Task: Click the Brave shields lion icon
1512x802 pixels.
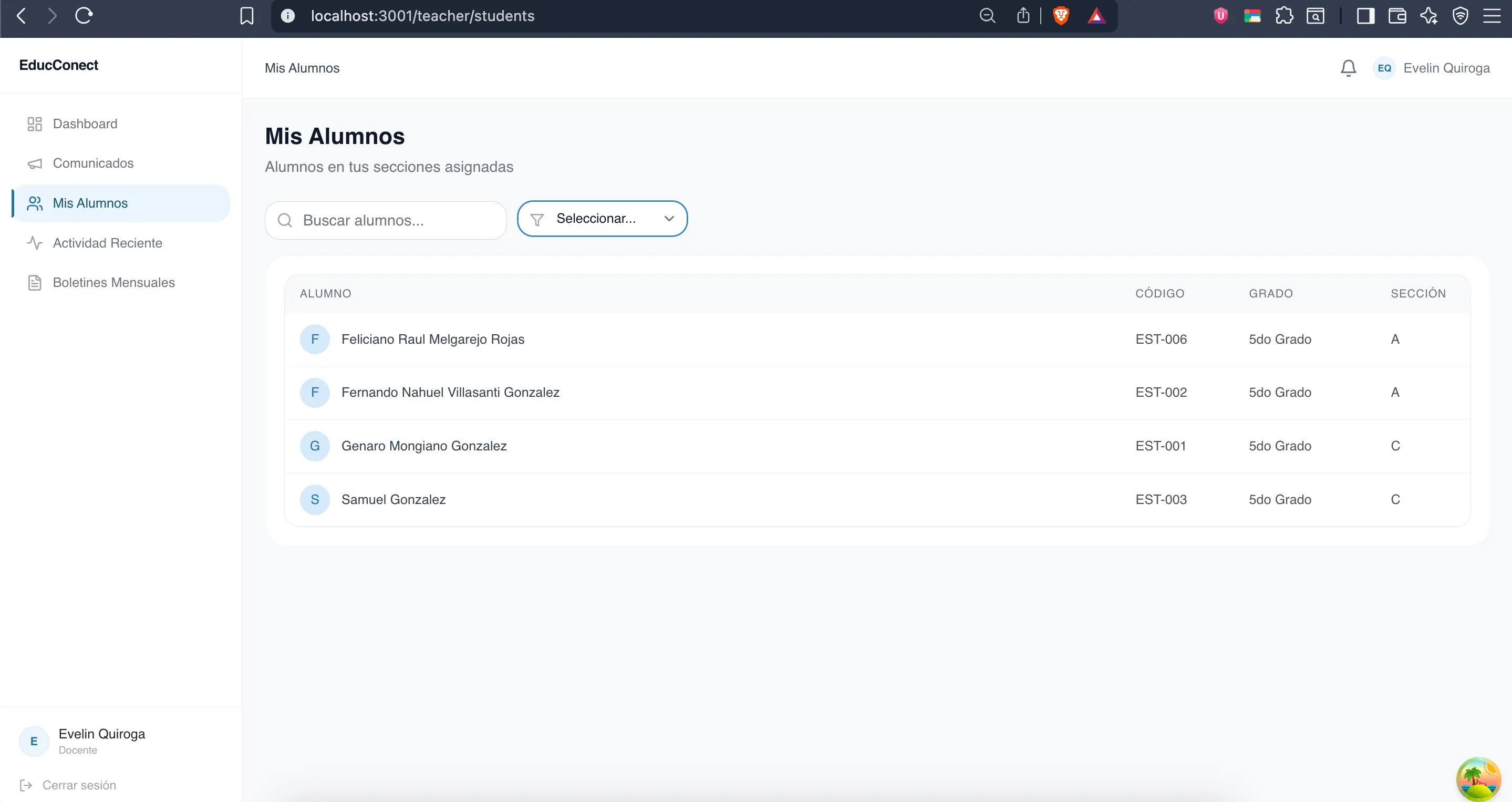Action: coord(1061,16)
